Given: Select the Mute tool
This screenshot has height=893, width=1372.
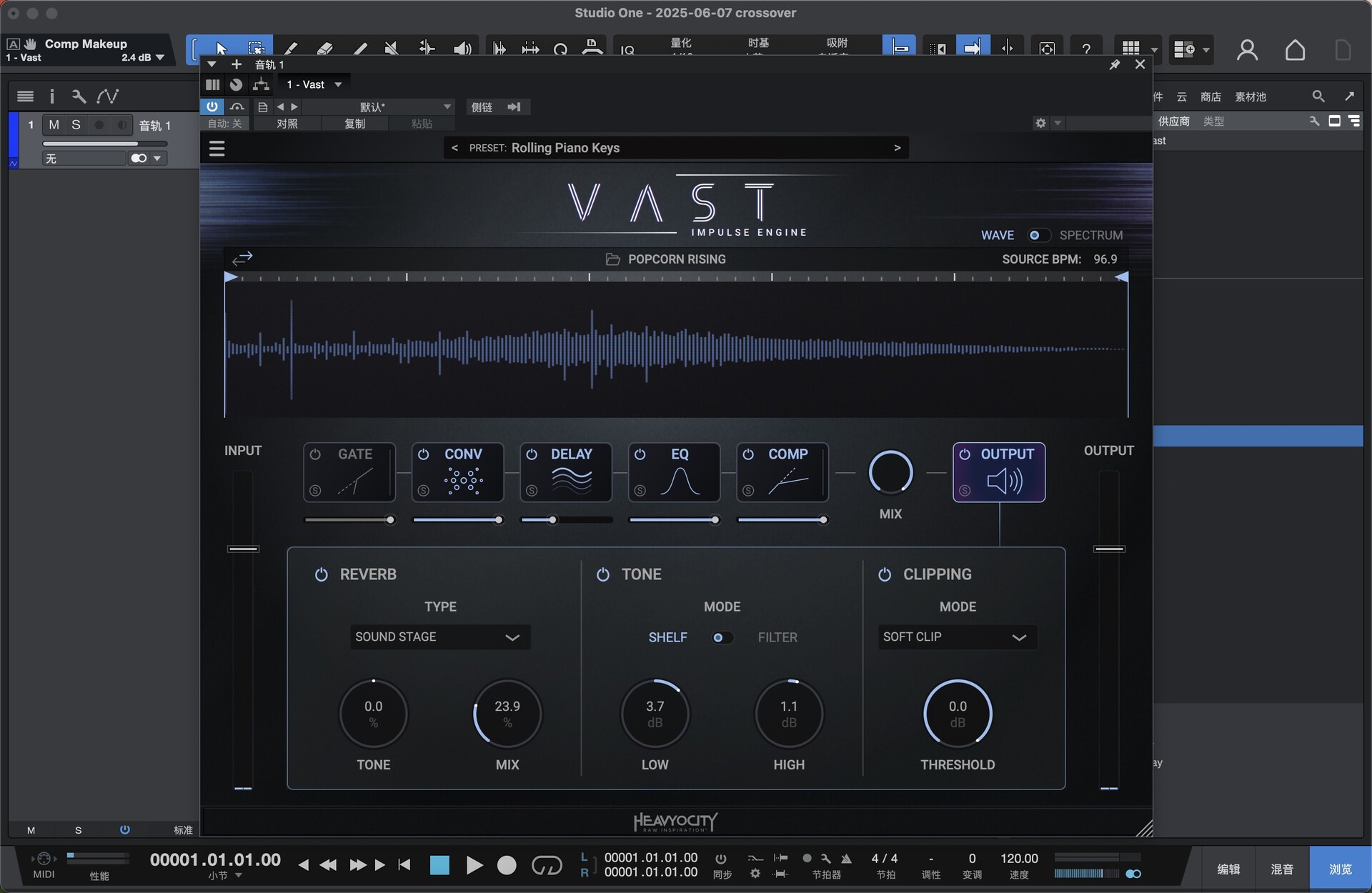Looking at the screenshot, I should pyautogui.click(x=392, y=49).
